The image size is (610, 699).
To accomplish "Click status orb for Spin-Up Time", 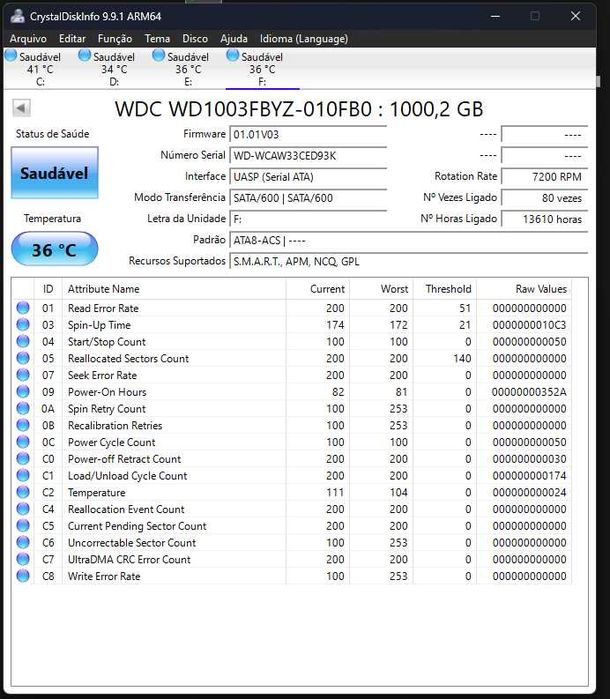I will [x=23, y=325].
